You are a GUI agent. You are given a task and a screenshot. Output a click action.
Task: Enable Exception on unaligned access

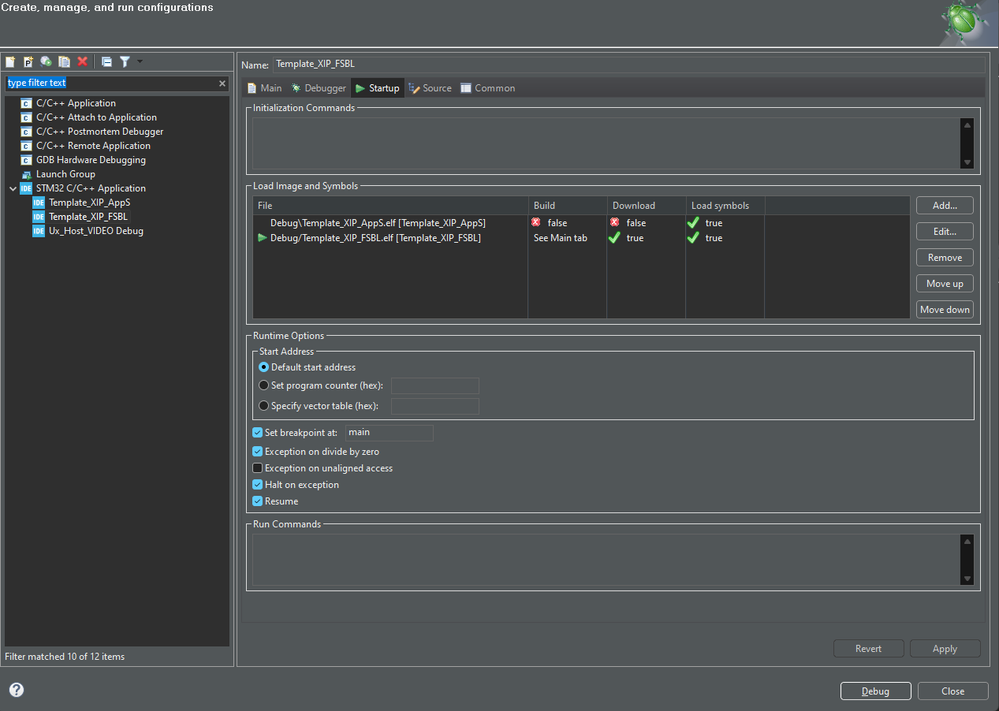pos(258,468)
